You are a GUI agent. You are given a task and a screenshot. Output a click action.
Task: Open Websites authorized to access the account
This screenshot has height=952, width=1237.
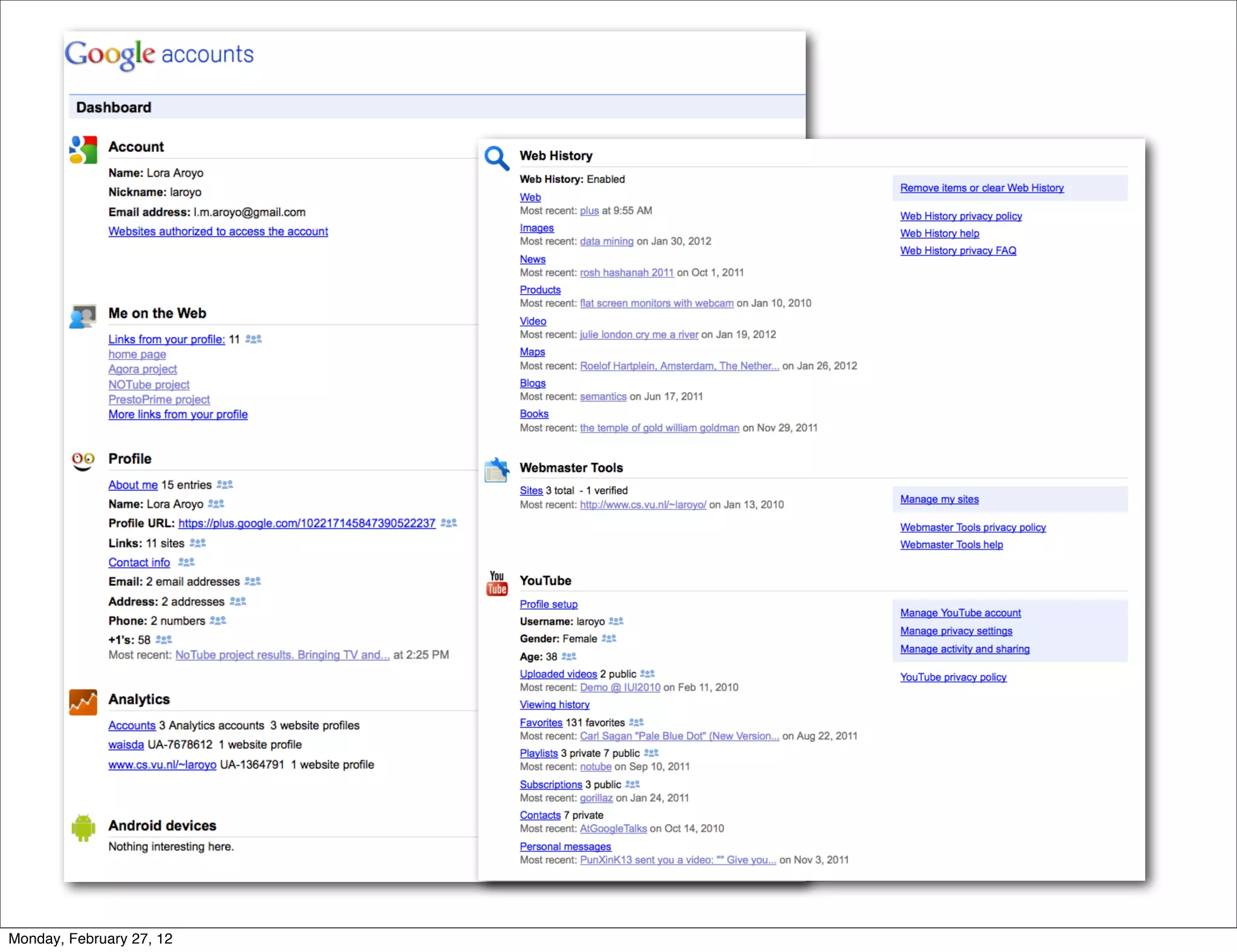pyautogui.click(x=218, y=231)
